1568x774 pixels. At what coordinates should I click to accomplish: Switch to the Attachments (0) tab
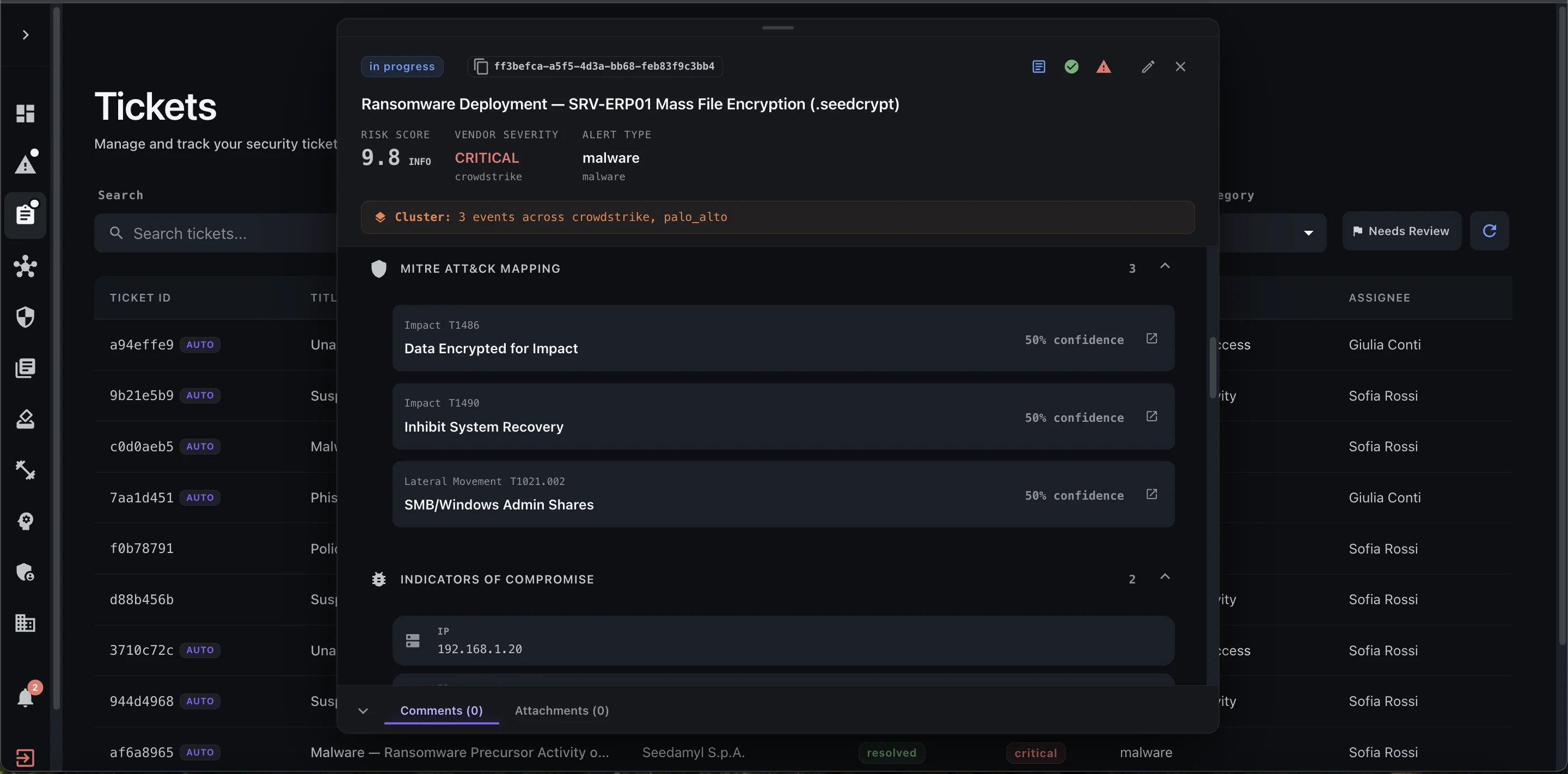coord(562,711)
